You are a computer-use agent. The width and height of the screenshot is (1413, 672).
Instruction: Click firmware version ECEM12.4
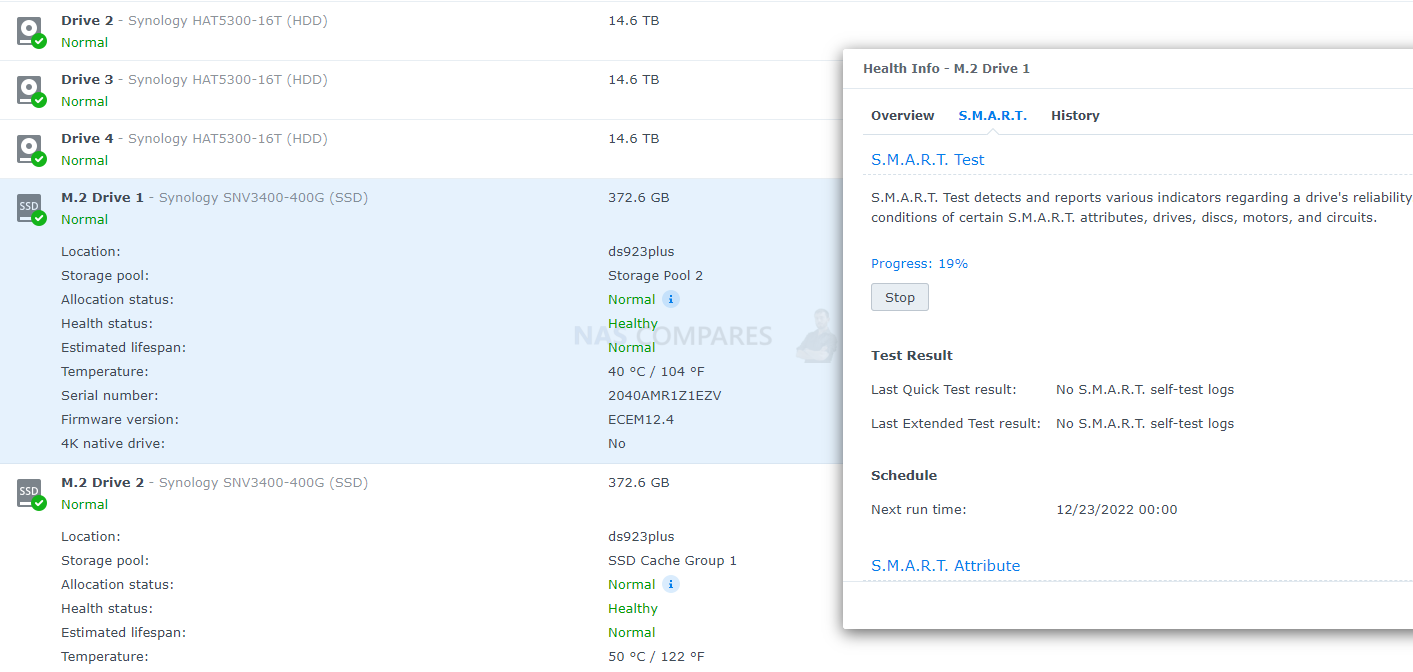coord(641,420)
